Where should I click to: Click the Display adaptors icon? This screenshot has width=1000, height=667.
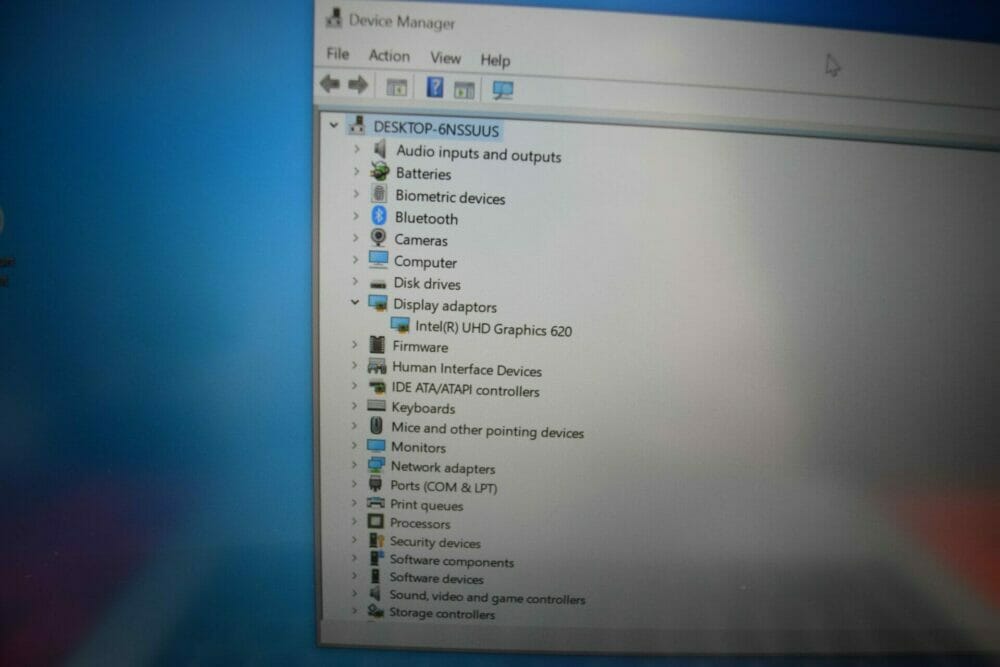(x=378, y=303)
